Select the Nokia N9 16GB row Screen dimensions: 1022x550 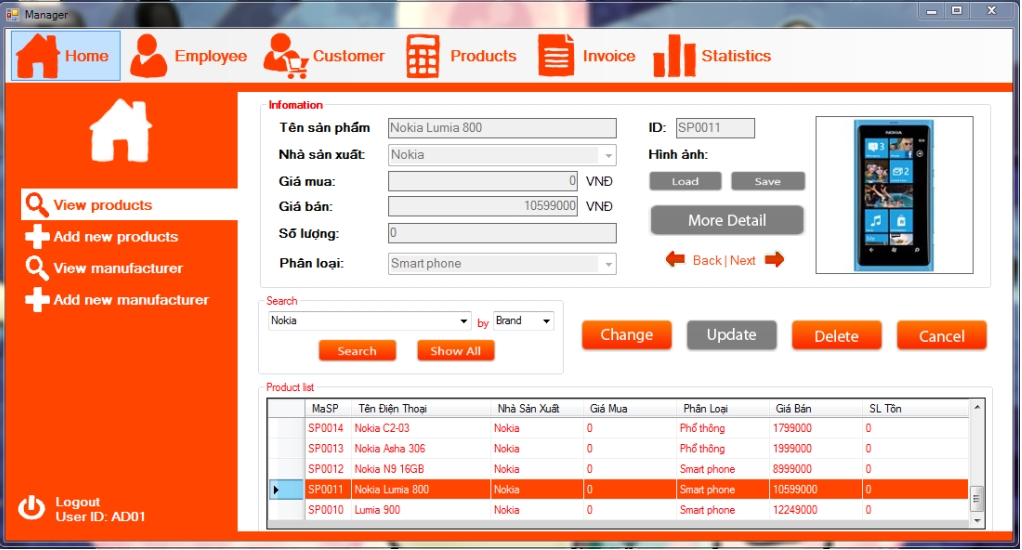pos(618,469)
